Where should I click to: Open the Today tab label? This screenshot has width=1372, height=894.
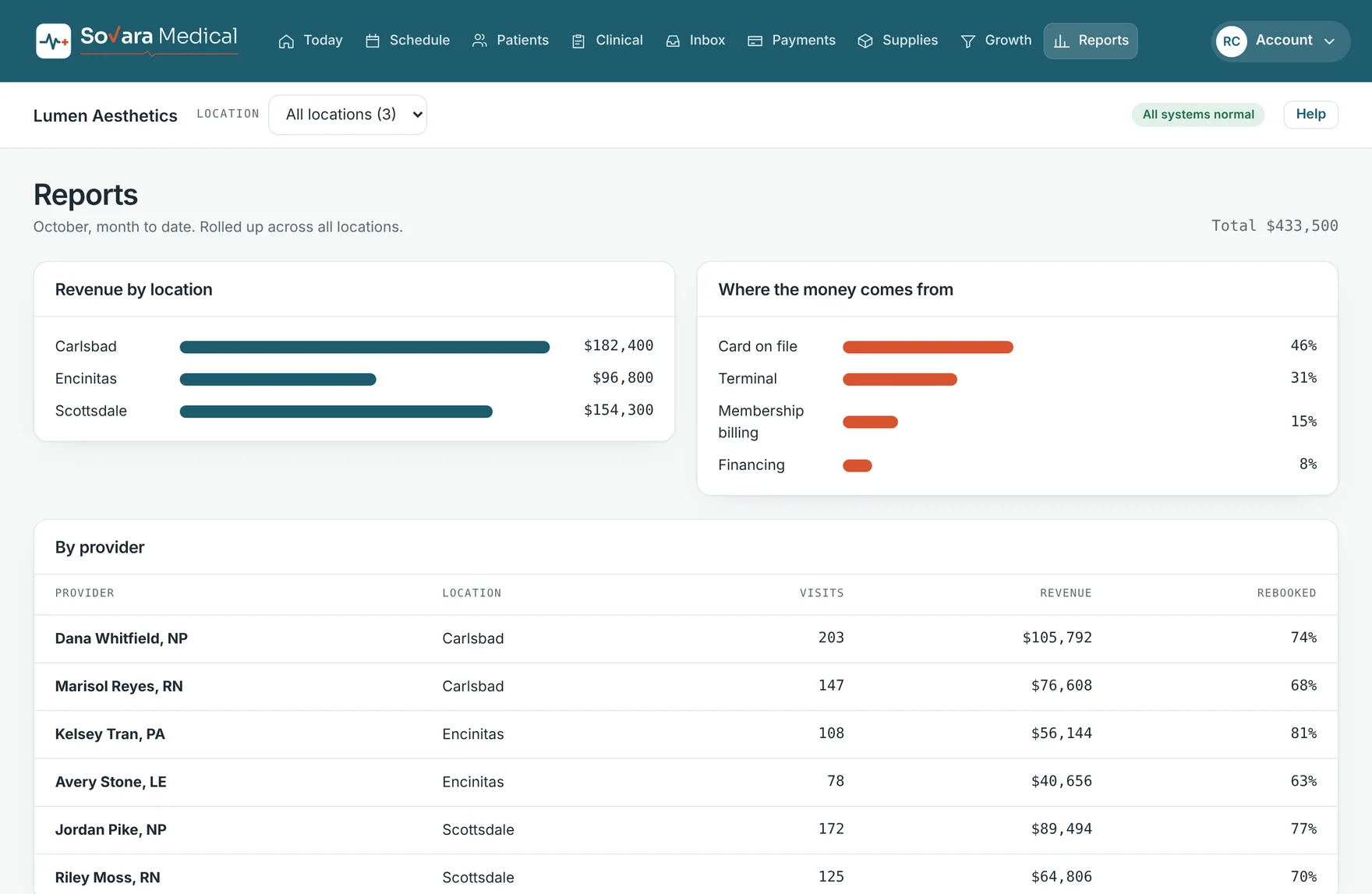324,41
